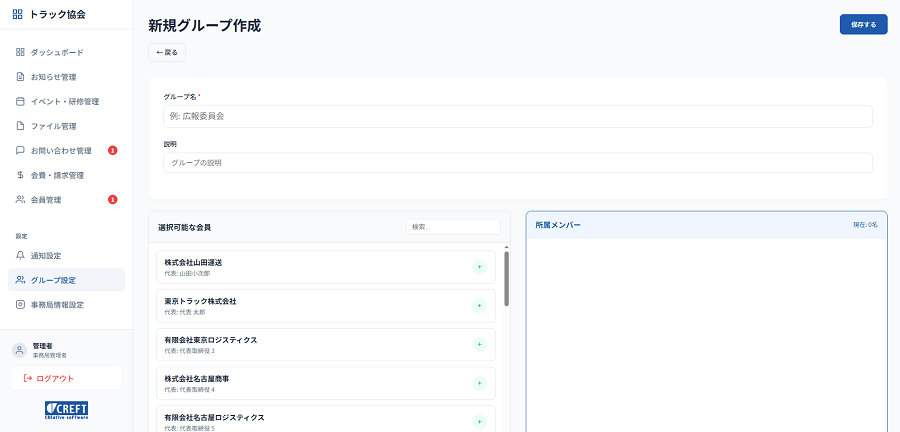Viewport: 900px width, 432px height.
Task: Click the トラック協会 logo icon
Action: point(18,15)
